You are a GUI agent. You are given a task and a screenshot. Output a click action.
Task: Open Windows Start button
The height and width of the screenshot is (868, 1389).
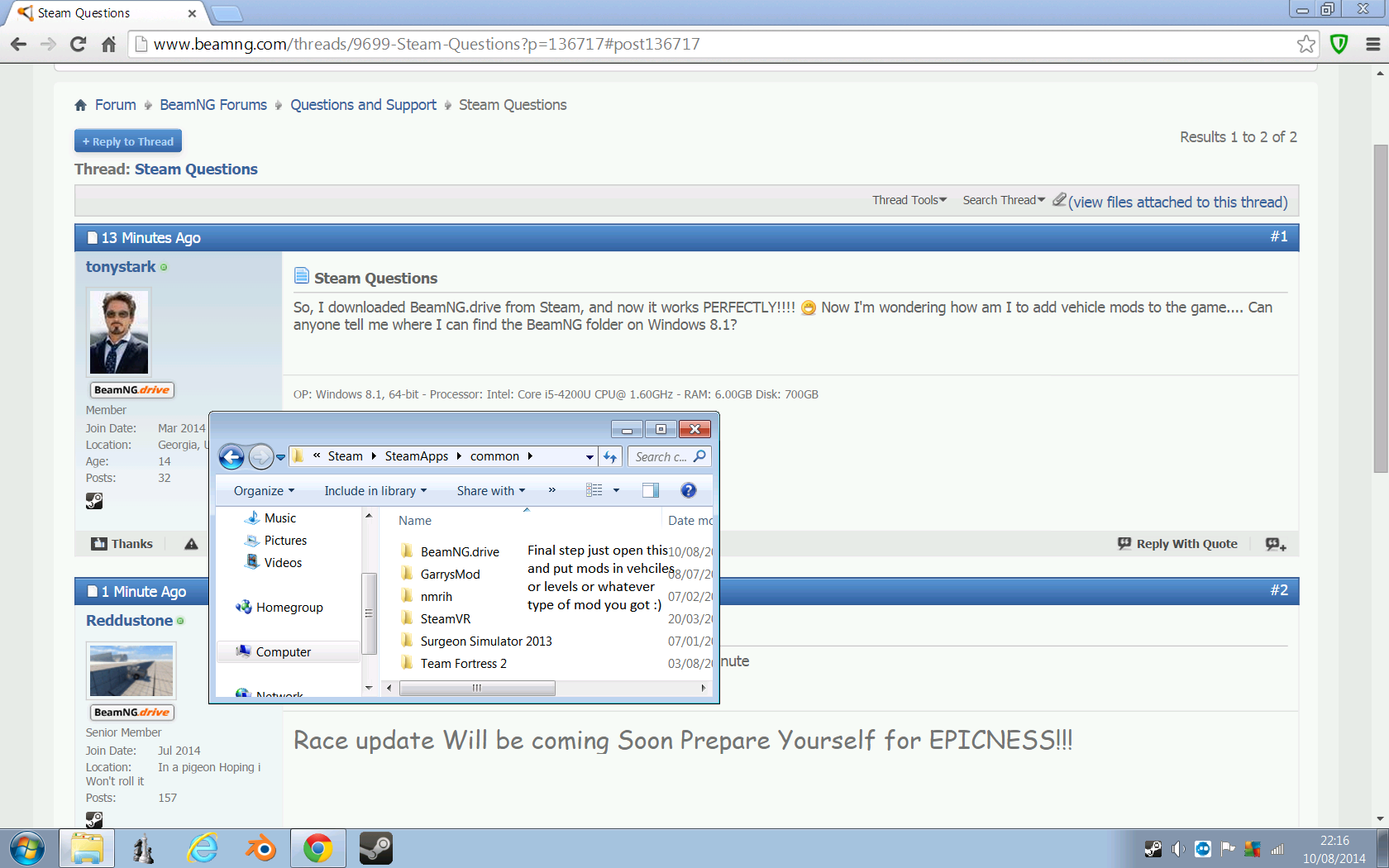(26, 849)
